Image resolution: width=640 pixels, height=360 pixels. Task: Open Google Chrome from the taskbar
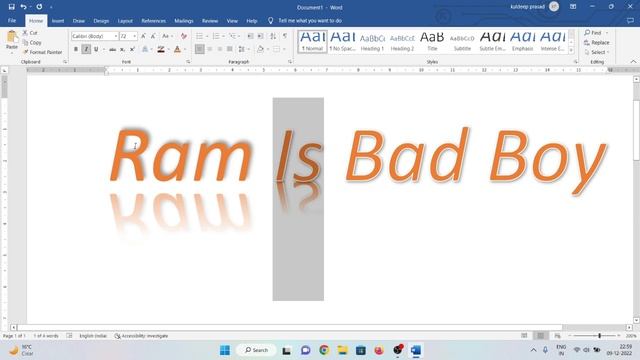pos(324,350)
